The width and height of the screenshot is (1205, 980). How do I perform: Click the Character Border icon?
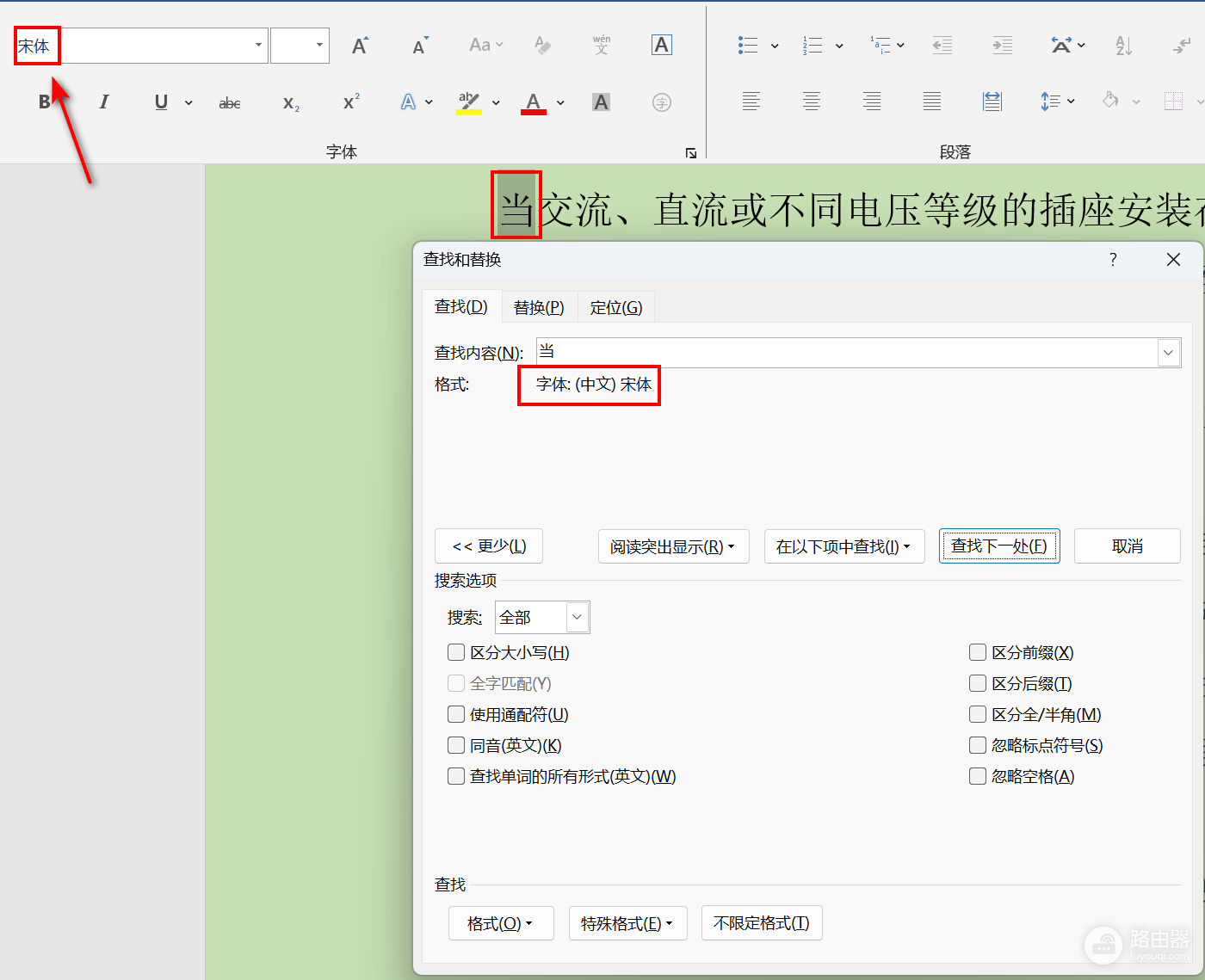(x=662, y=45)
